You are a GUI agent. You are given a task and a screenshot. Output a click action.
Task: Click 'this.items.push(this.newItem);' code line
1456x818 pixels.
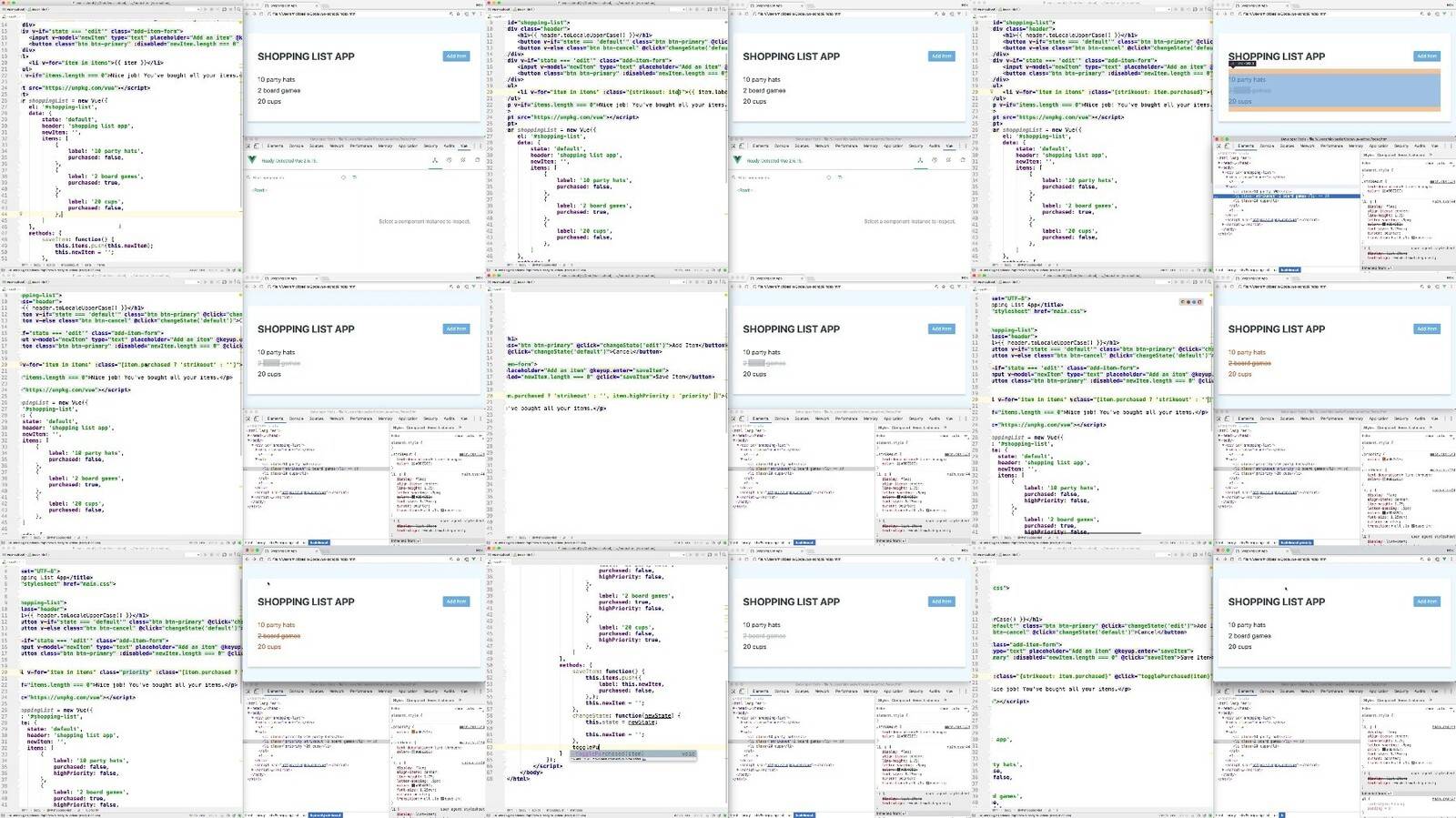click(x=104, y=246)
